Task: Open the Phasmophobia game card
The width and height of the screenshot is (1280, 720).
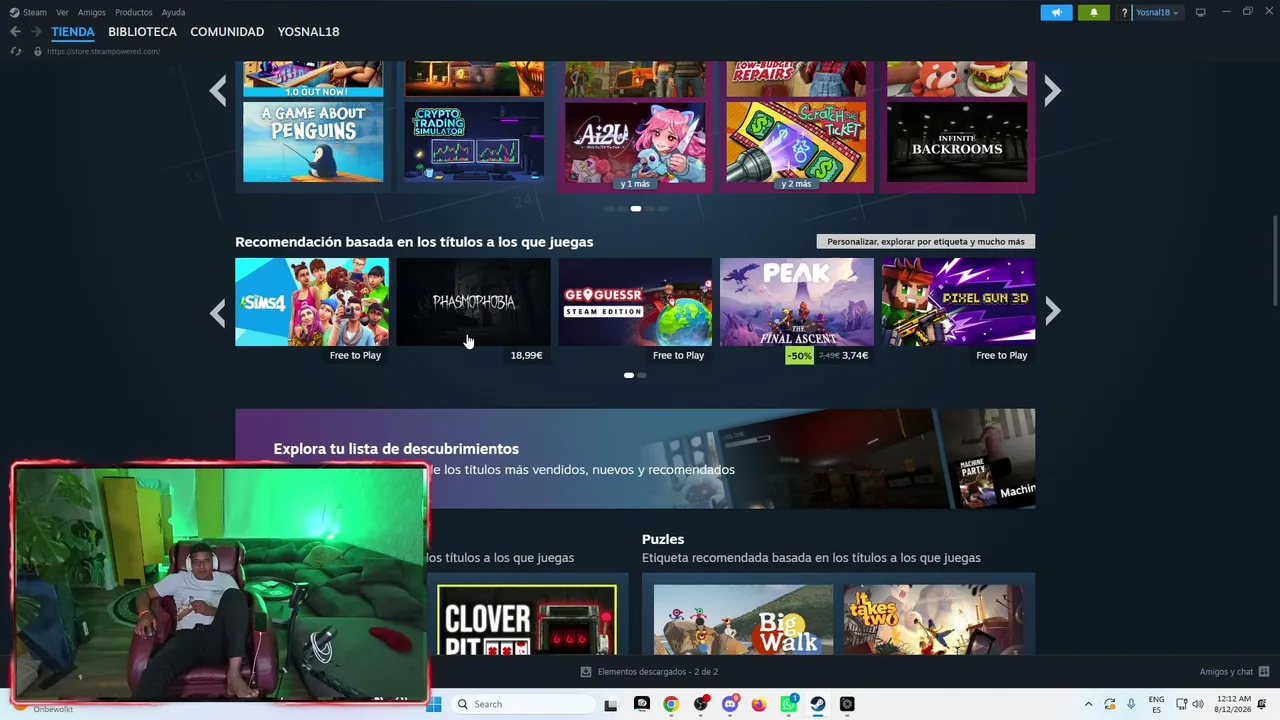Action: coord(473,302)
